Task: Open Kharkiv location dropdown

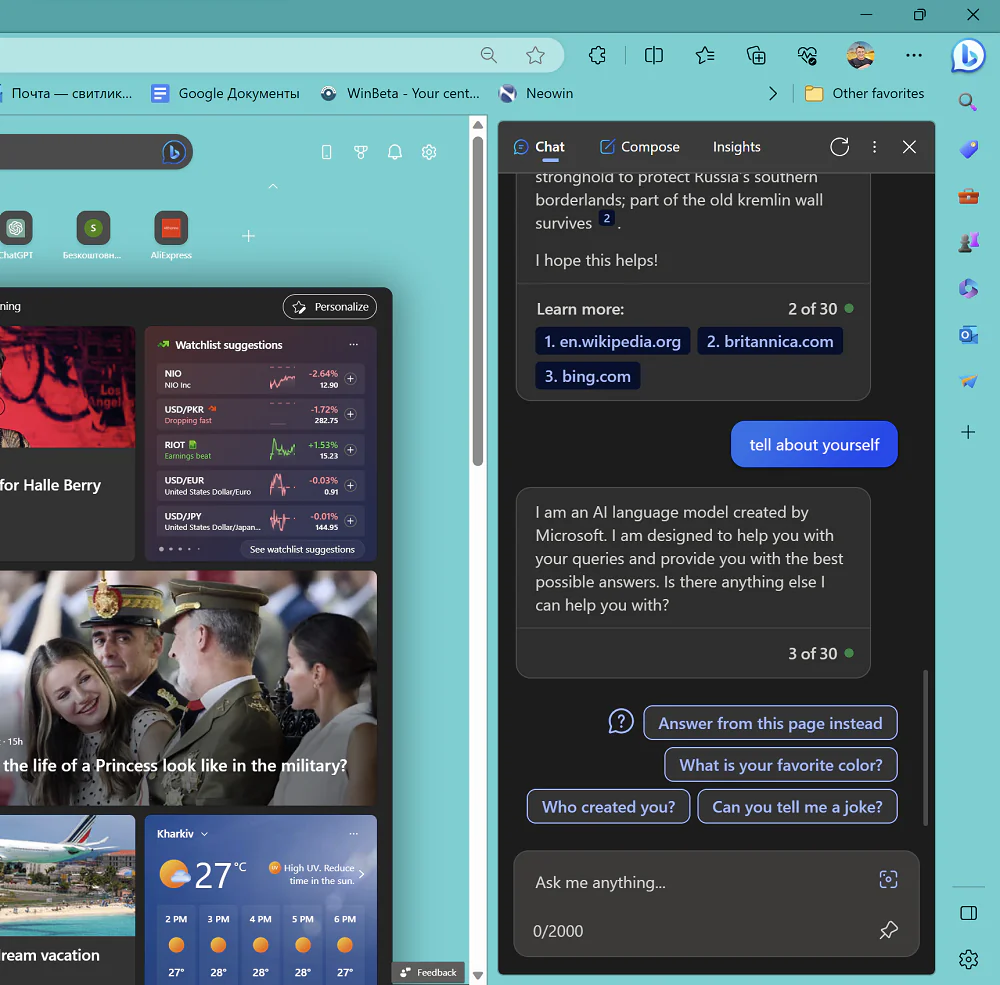Action: [x=182, y=834]
